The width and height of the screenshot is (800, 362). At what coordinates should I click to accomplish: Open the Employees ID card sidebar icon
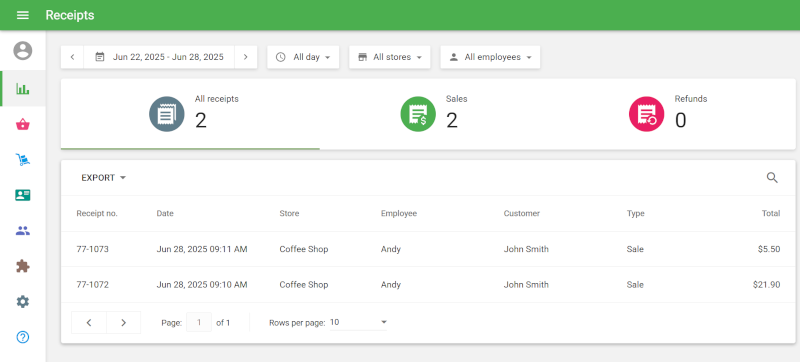tap(22, 195)
